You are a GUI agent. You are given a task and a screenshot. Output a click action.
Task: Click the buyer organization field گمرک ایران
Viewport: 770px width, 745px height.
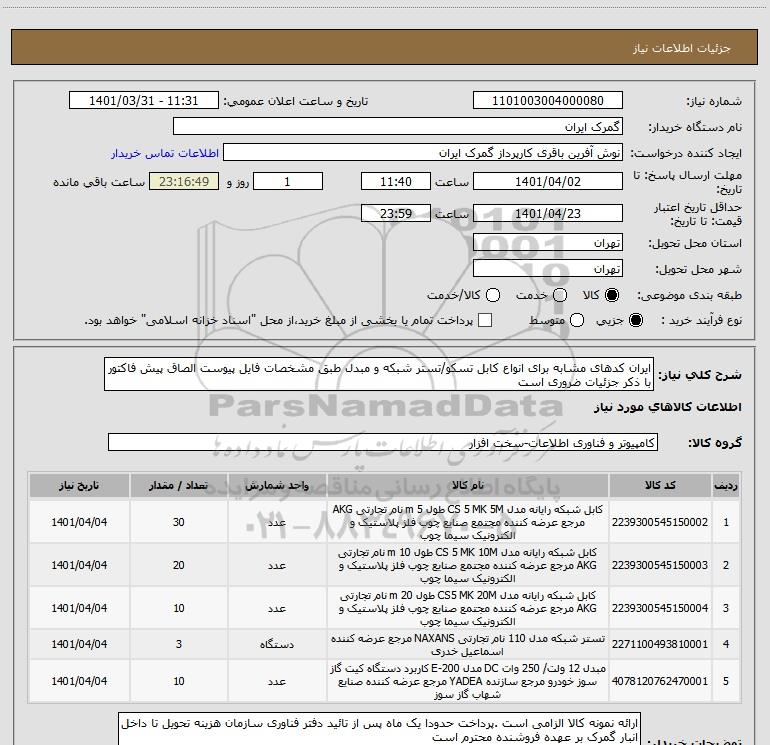pyautogui.click(x=398, y=127)
